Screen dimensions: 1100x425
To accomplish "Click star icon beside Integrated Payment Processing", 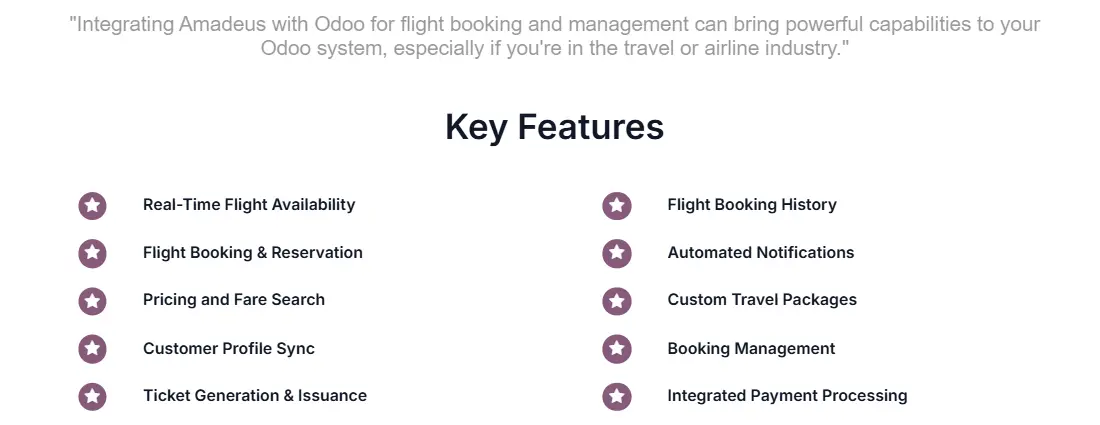I will 617,396.
